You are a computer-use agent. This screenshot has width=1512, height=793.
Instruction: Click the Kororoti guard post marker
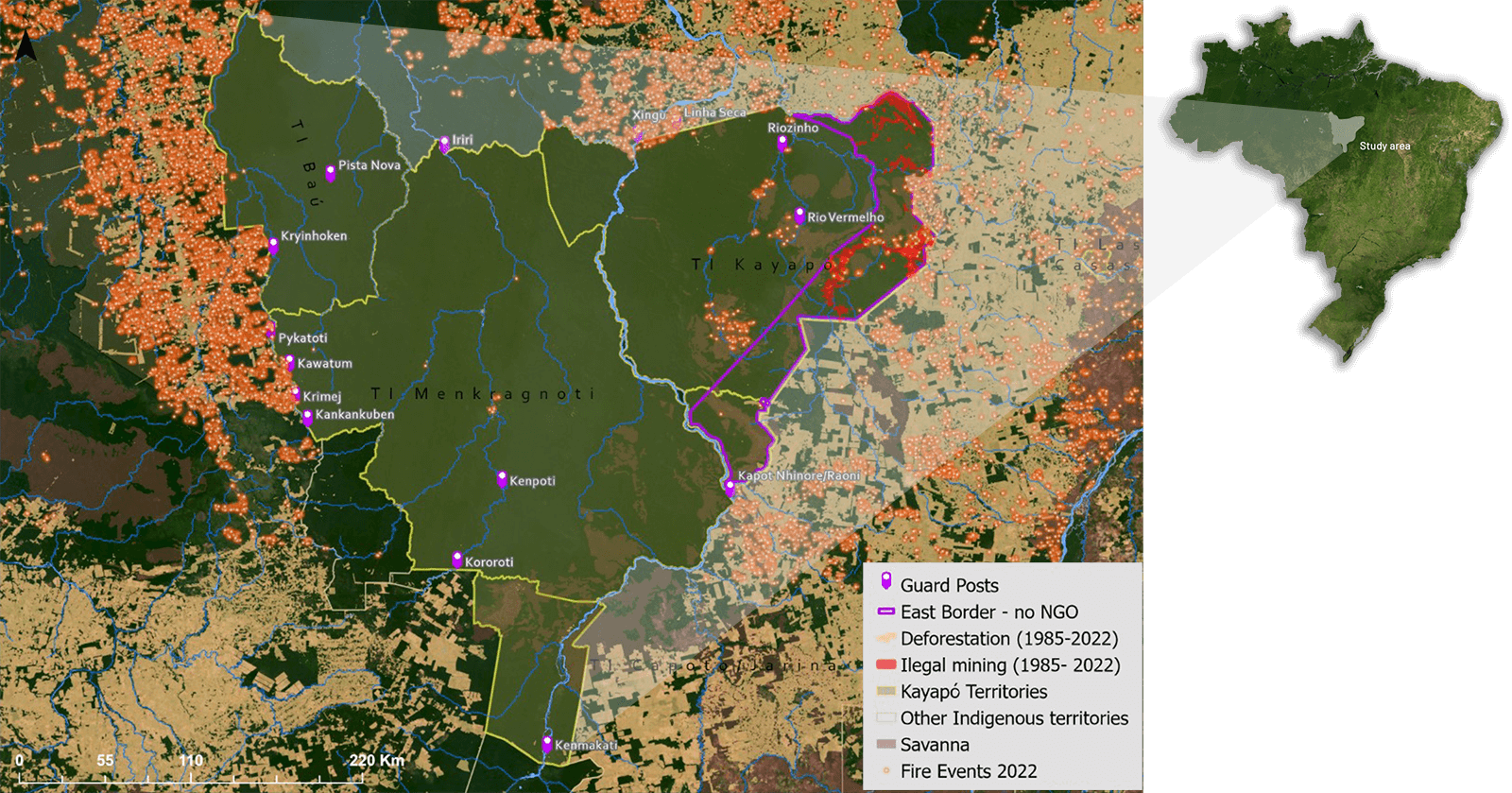(457, 560)
